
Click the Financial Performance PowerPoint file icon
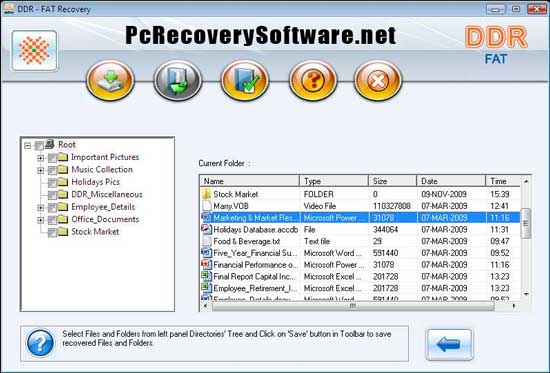(207, 265)
